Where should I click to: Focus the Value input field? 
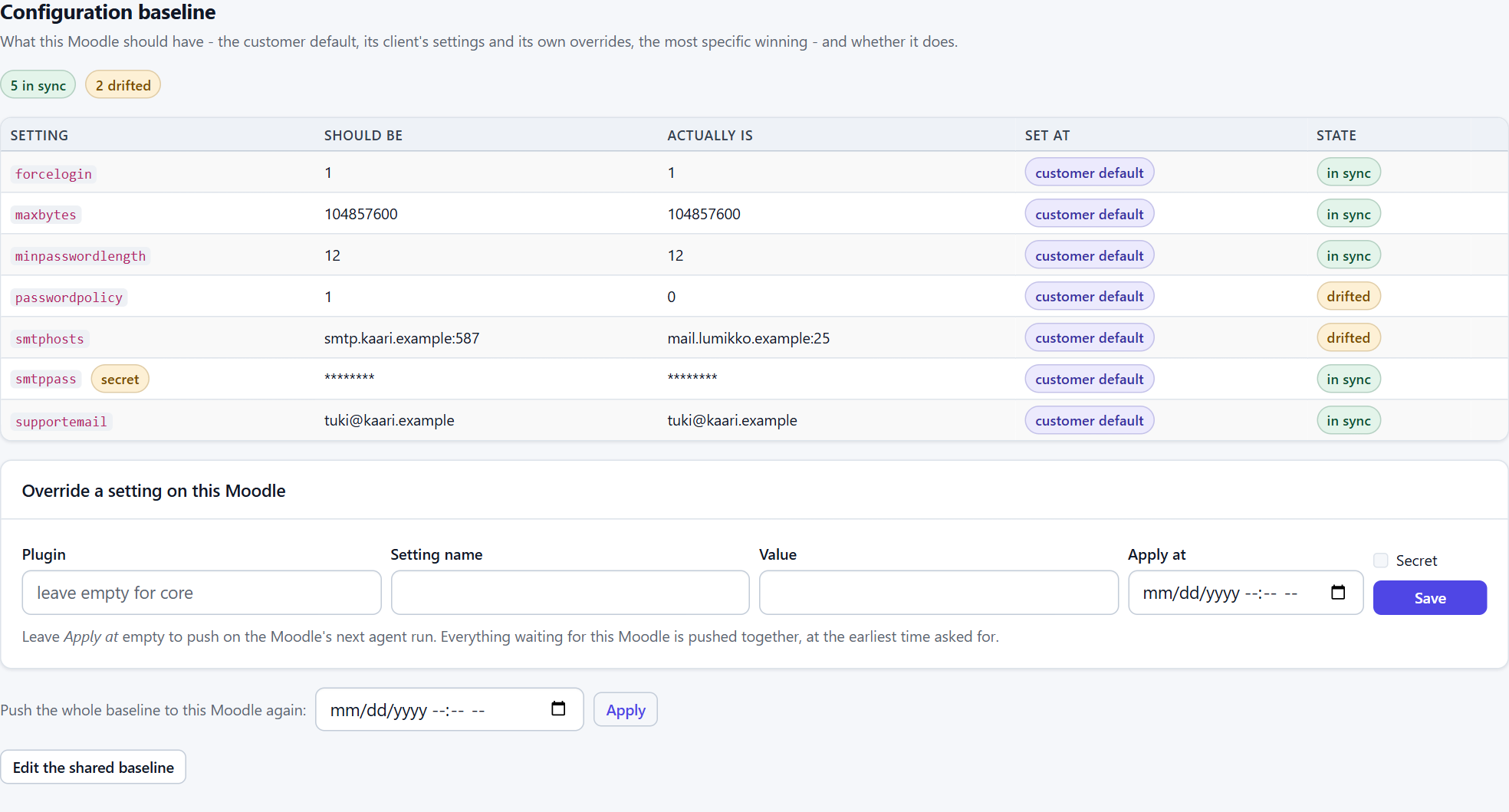point(939,593)
